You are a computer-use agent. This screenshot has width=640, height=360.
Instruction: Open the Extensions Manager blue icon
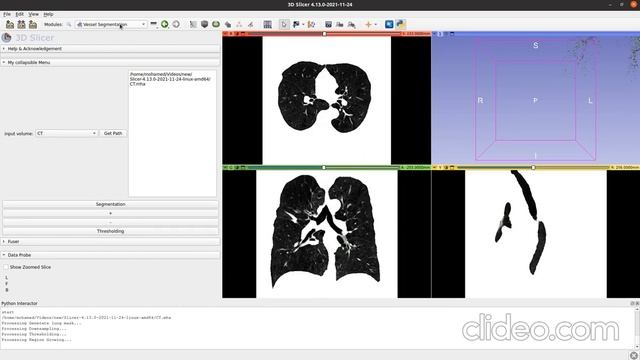pos(389,24)
